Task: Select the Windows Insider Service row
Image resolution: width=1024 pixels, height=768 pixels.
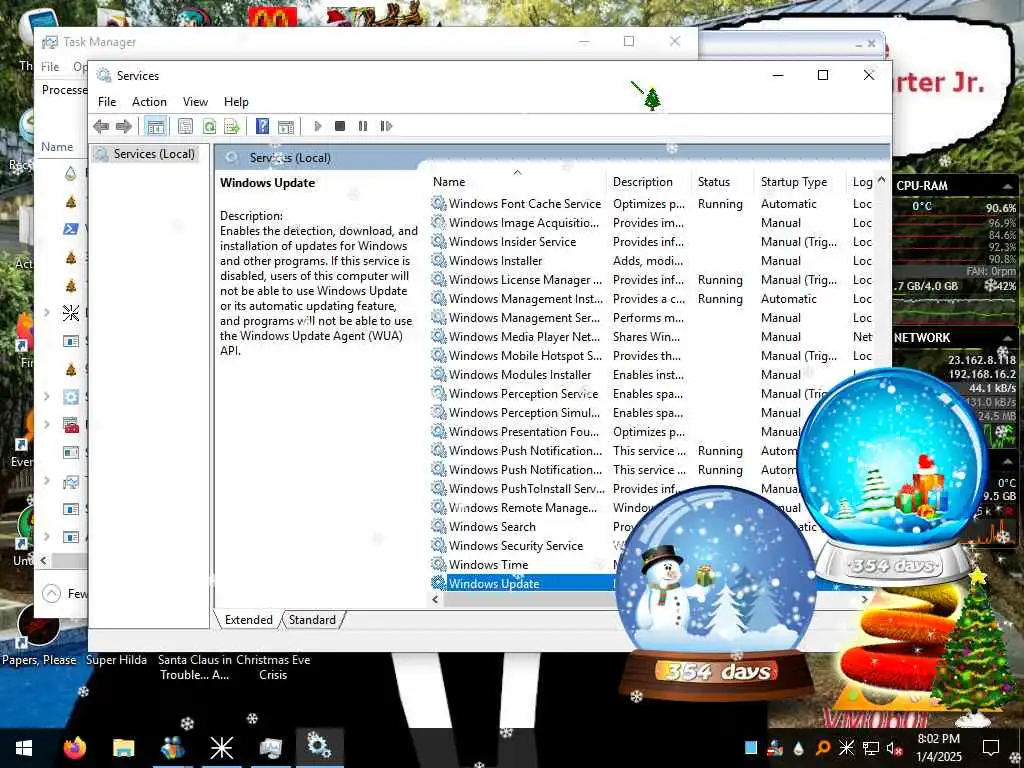Action: tap(652, 242)
